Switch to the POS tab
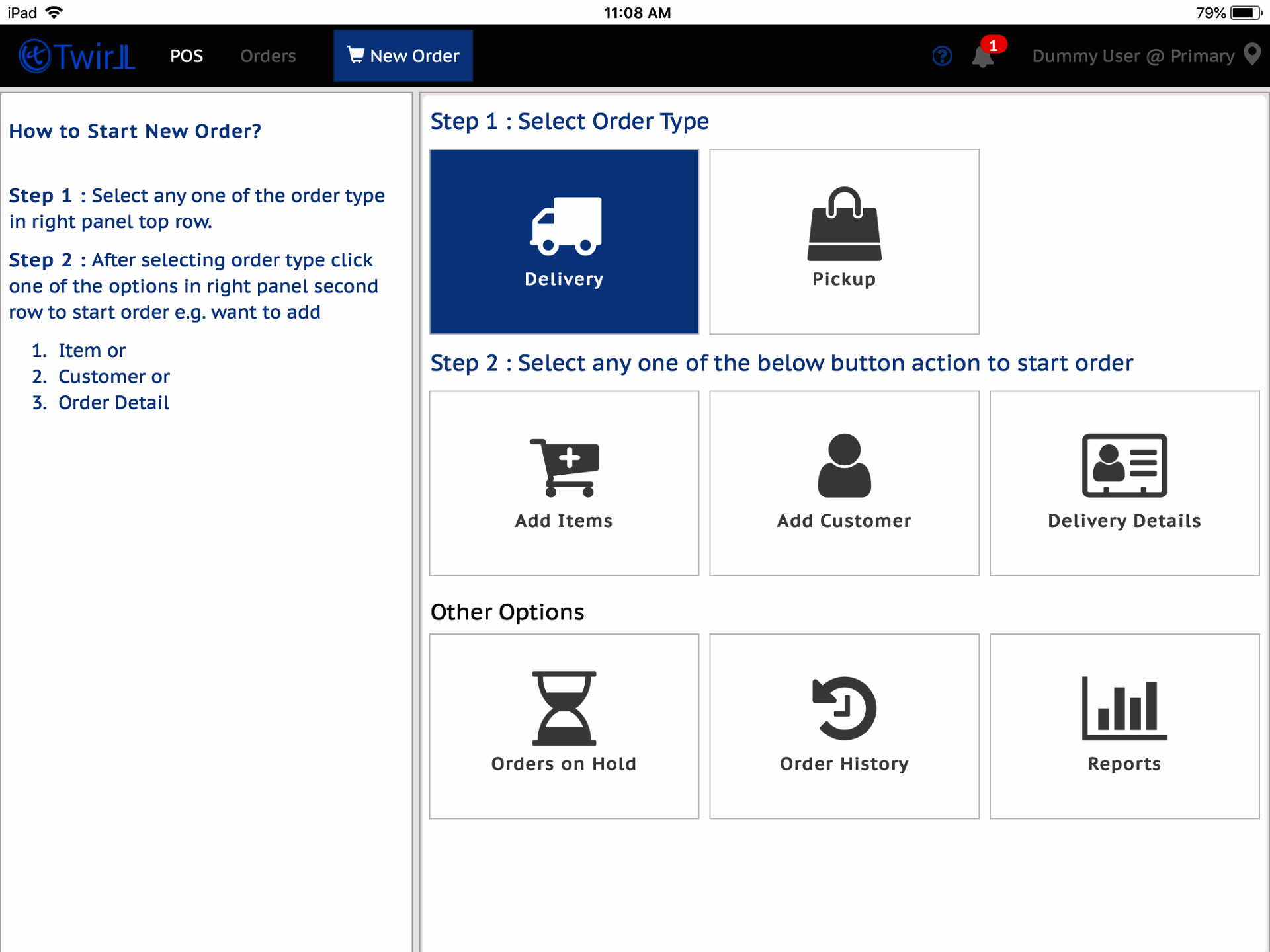 pos(187,56)
